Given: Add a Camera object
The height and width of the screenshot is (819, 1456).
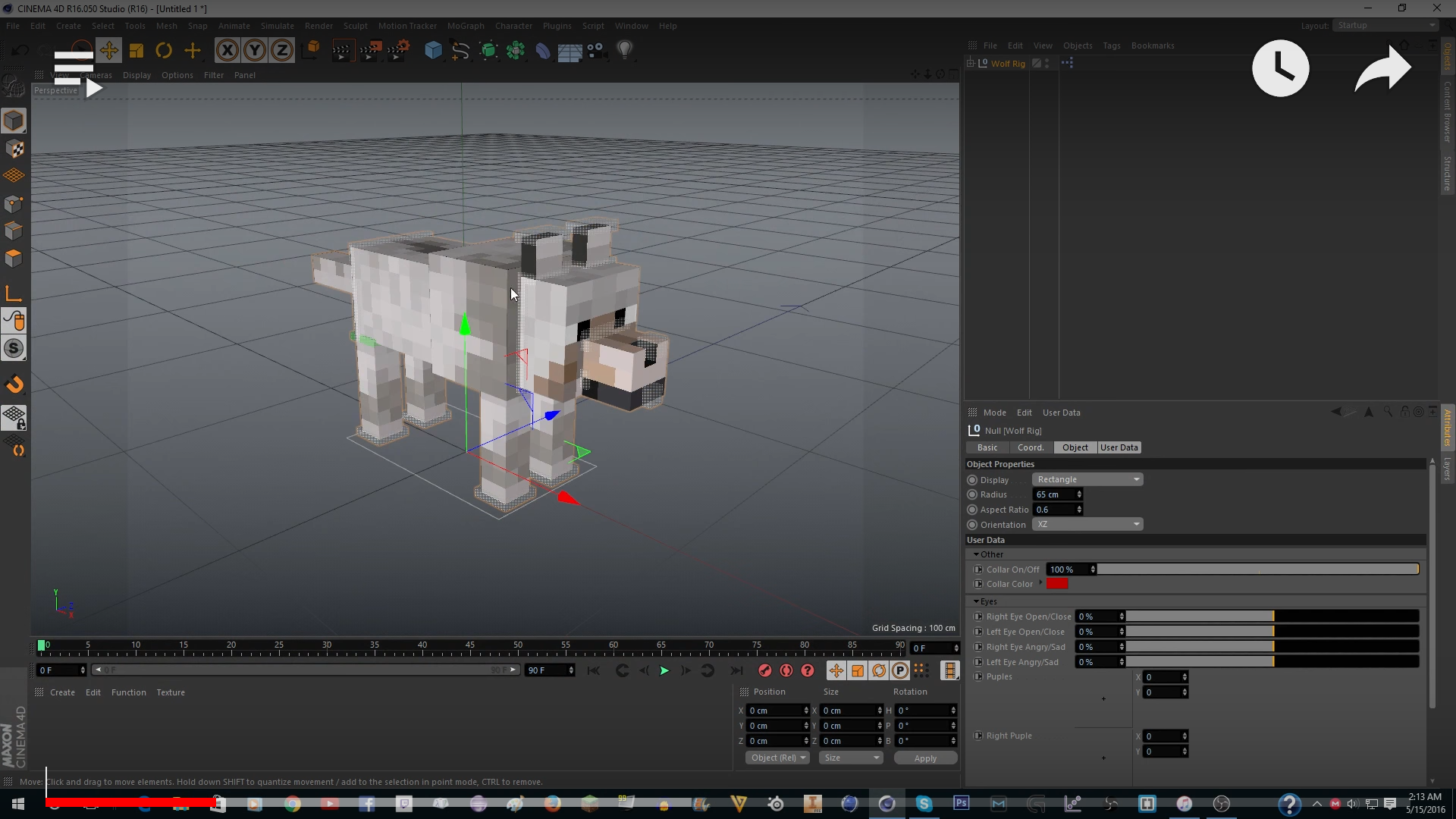Looking at the screenshot, I should coord(596,51).
